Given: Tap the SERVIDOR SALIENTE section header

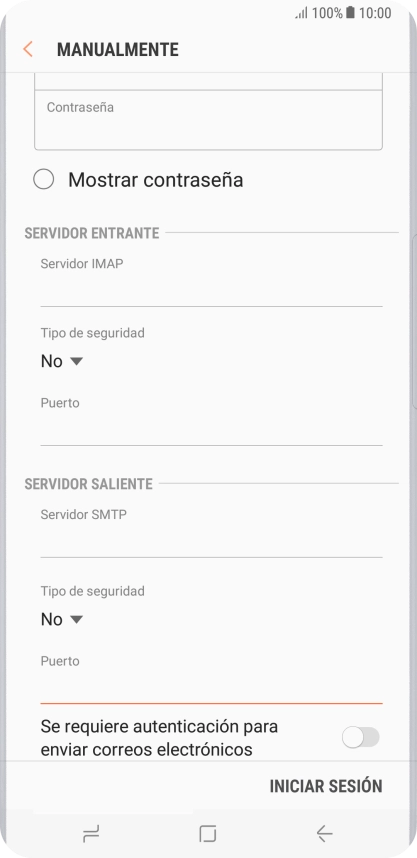Looking at the screenshot, I should (89, 484).
